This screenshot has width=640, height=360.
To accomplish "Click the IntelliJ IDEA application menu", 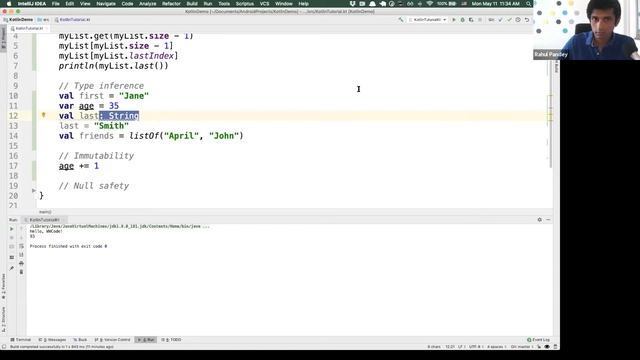I will [x=32, y=4].
